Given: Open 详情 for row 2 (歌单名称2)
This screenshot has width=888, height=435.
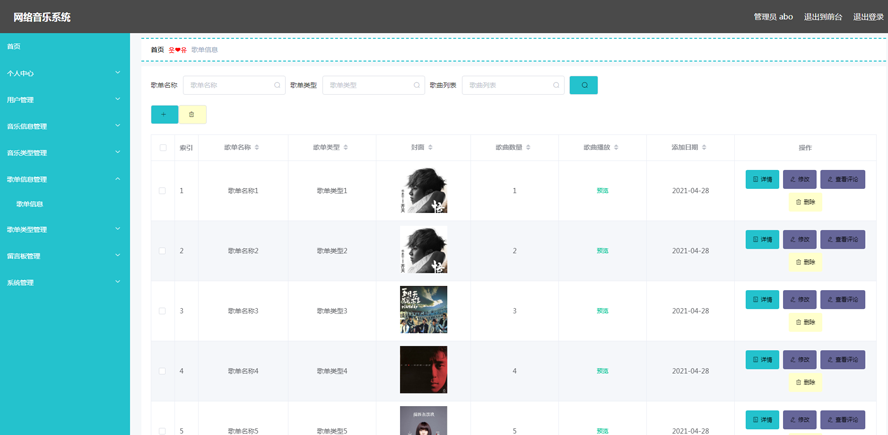Looking at the screenshot, I should (x=762, y=240).
